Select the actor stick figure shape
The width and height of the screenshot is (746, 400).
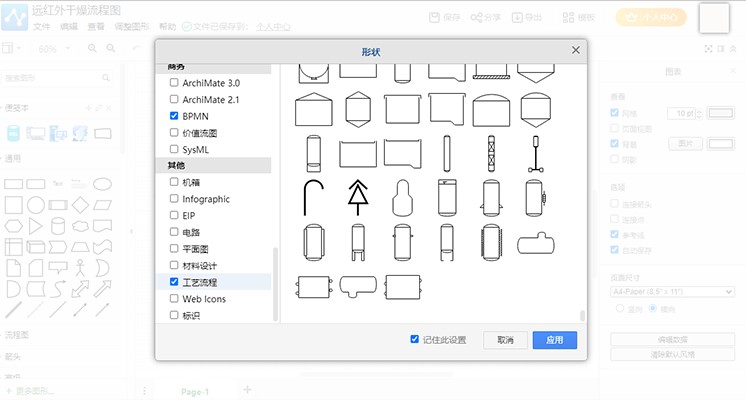(x=80, y=268)
